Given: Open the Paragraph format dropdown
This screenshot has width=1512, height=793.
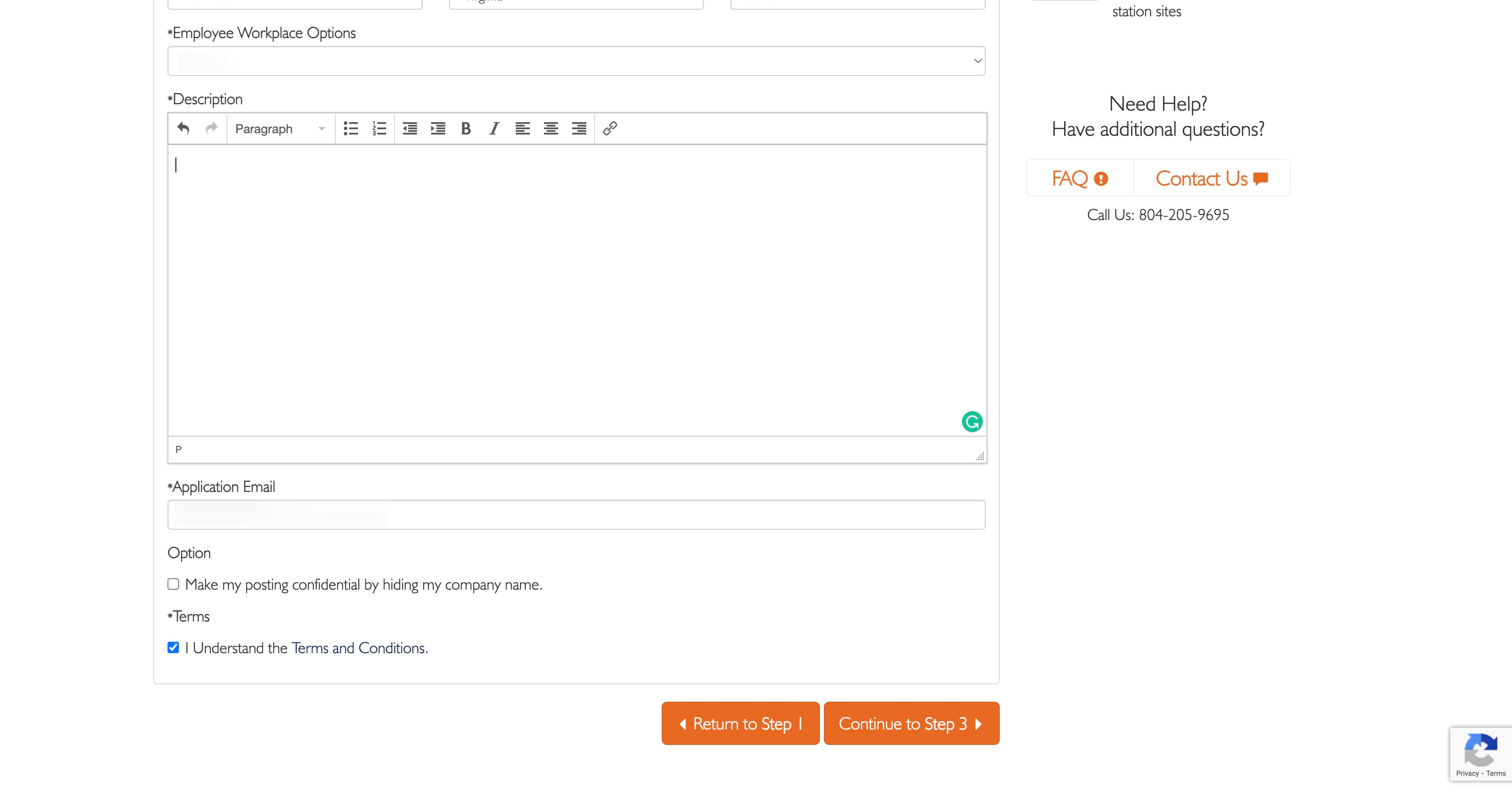Looking at the screenshot, I should point(279,129).
